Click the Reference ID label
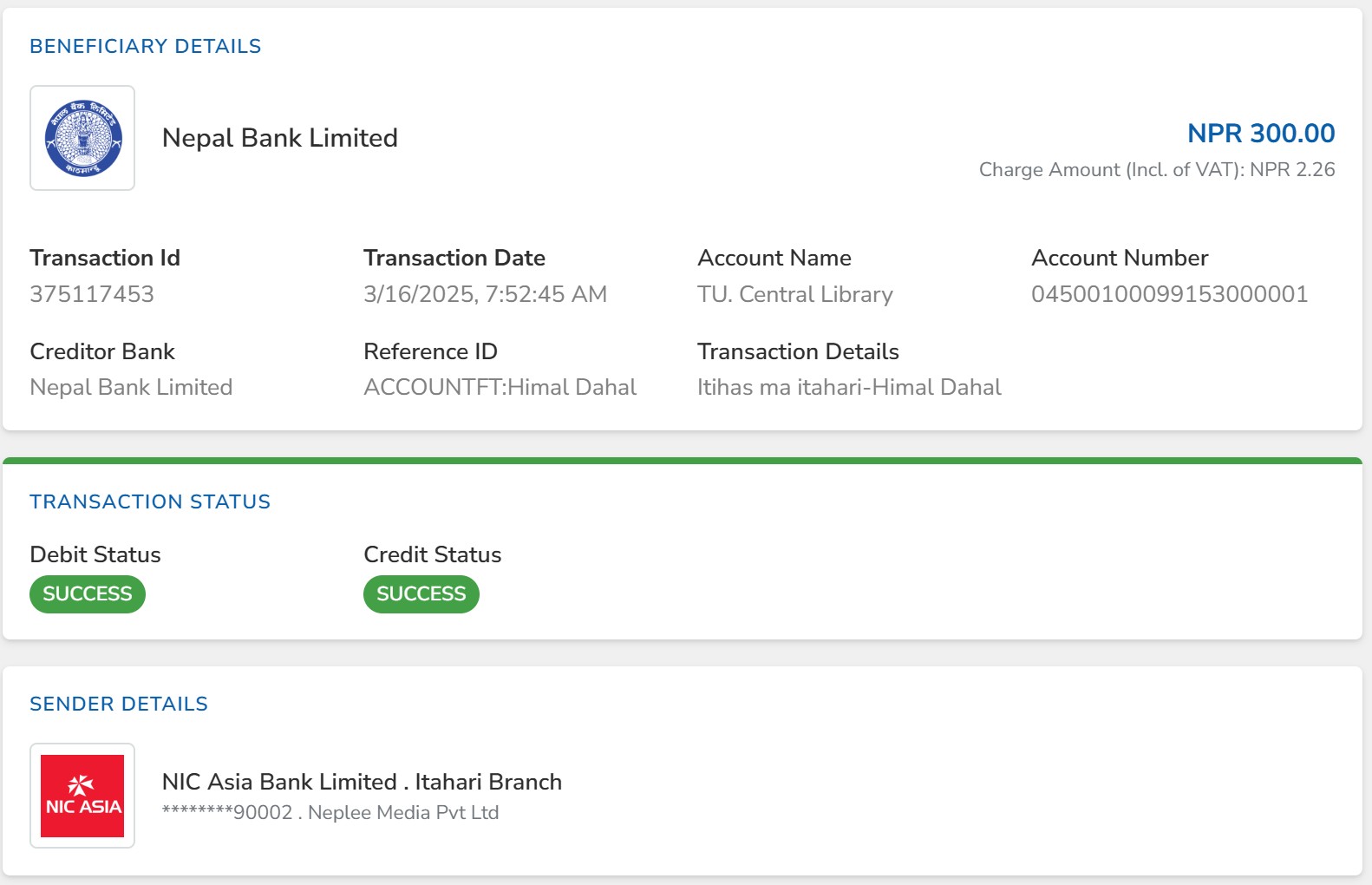 (x=431, y=352)
